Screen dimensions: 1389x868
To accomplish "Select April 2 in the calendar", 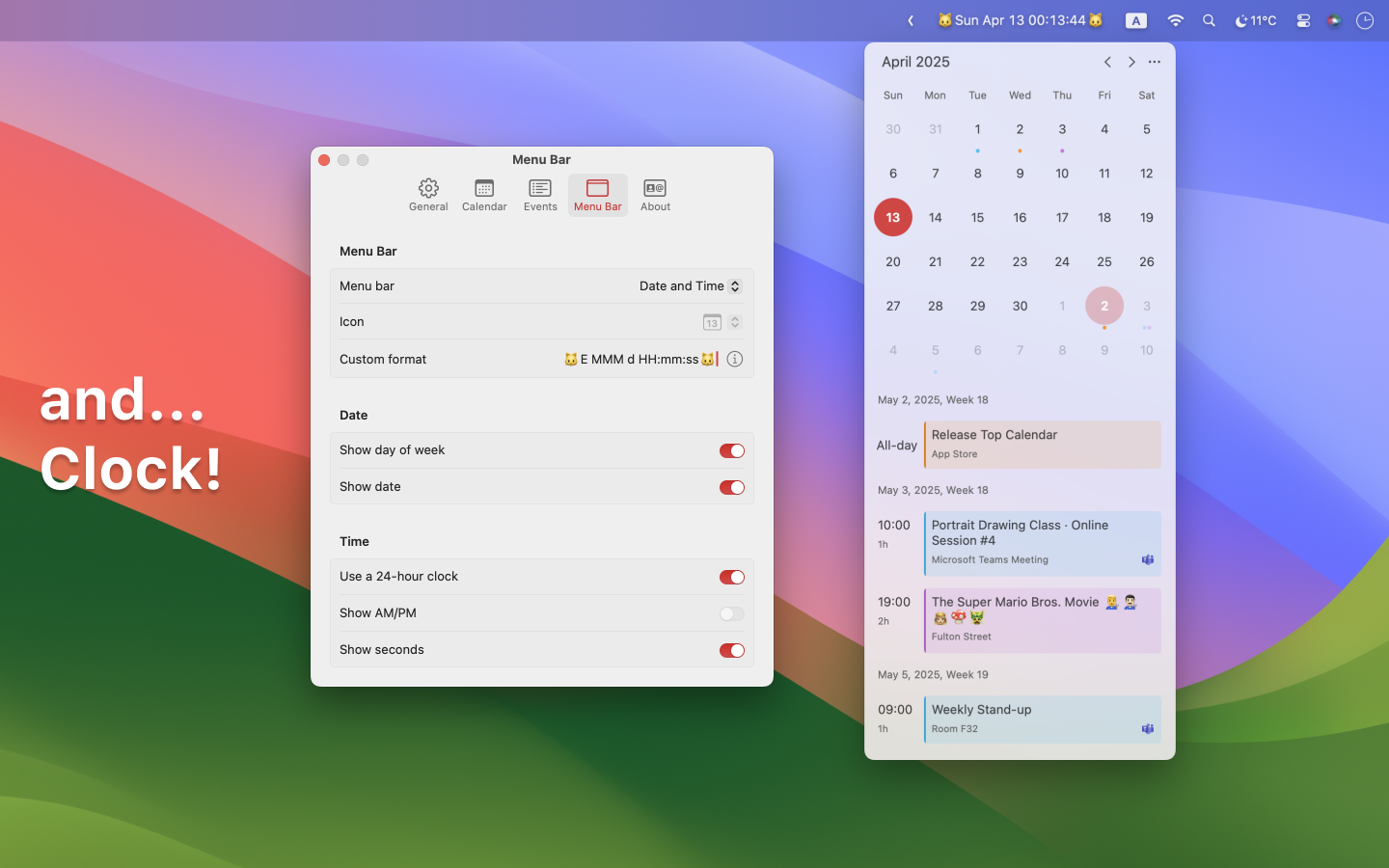I will tap(1020, 129).
